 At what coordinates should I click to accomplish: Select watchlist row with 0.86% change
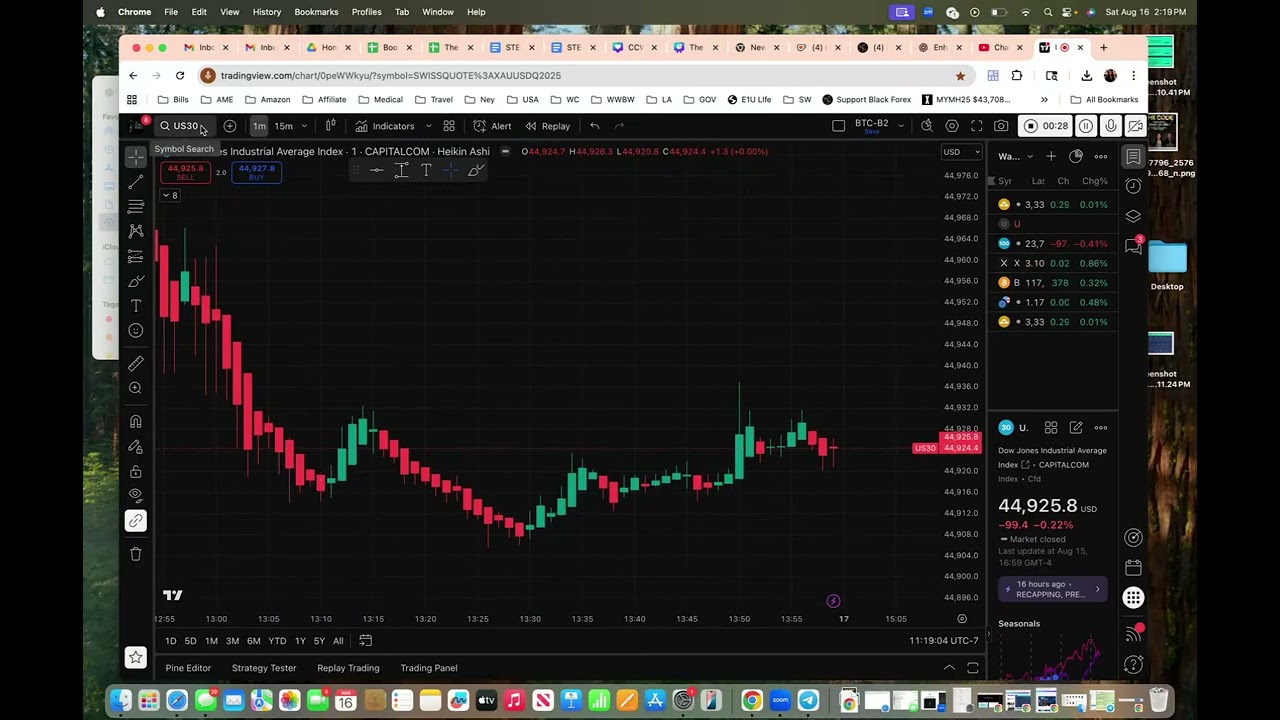click(x=1054, y=263)
